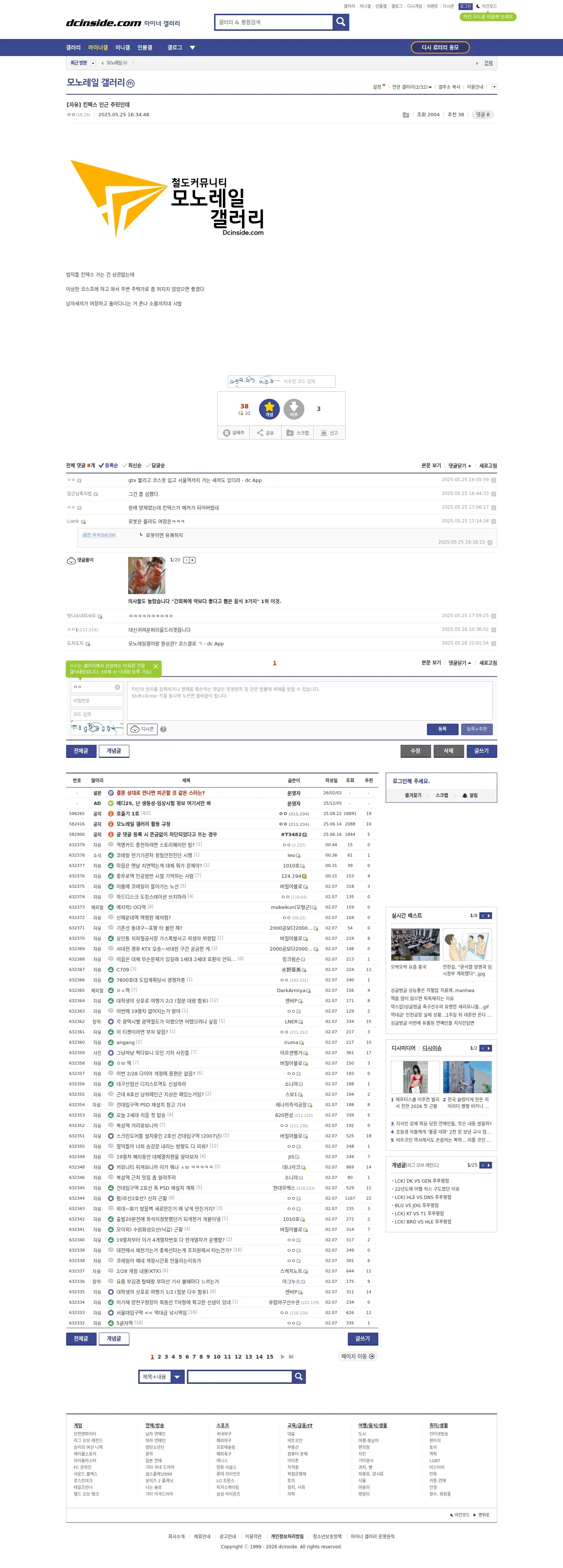Open post titled 호출기 1호
Screen dimensions: 563x1568
127,813
